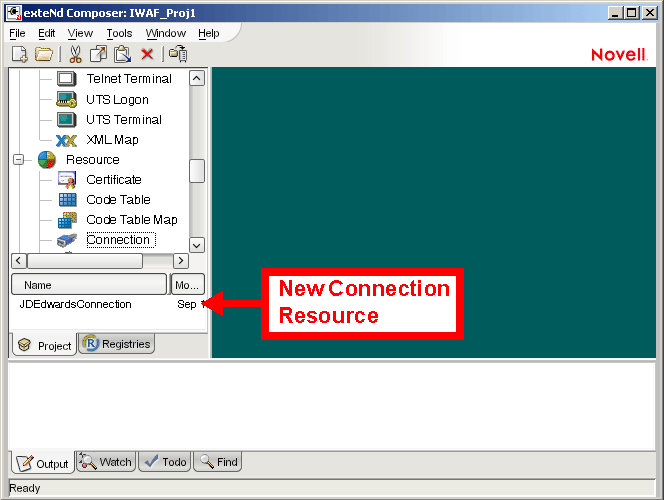The height and width of the screenshot is (500, 664).
Task: Select the Resource category label
Action: coord(93,160)
